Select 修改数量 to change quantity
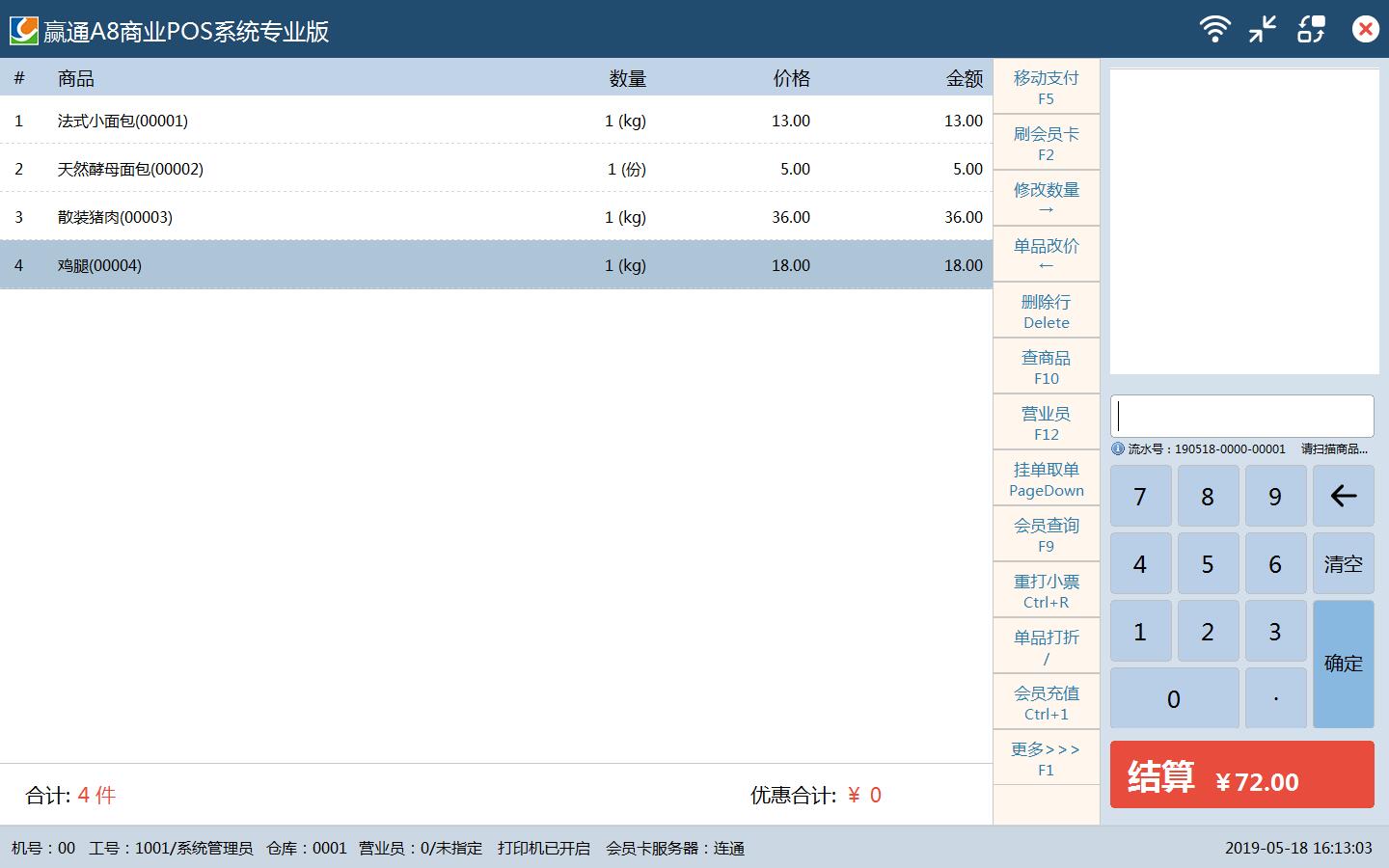This screenshot has height=868, width=1389. point(1046,199)
